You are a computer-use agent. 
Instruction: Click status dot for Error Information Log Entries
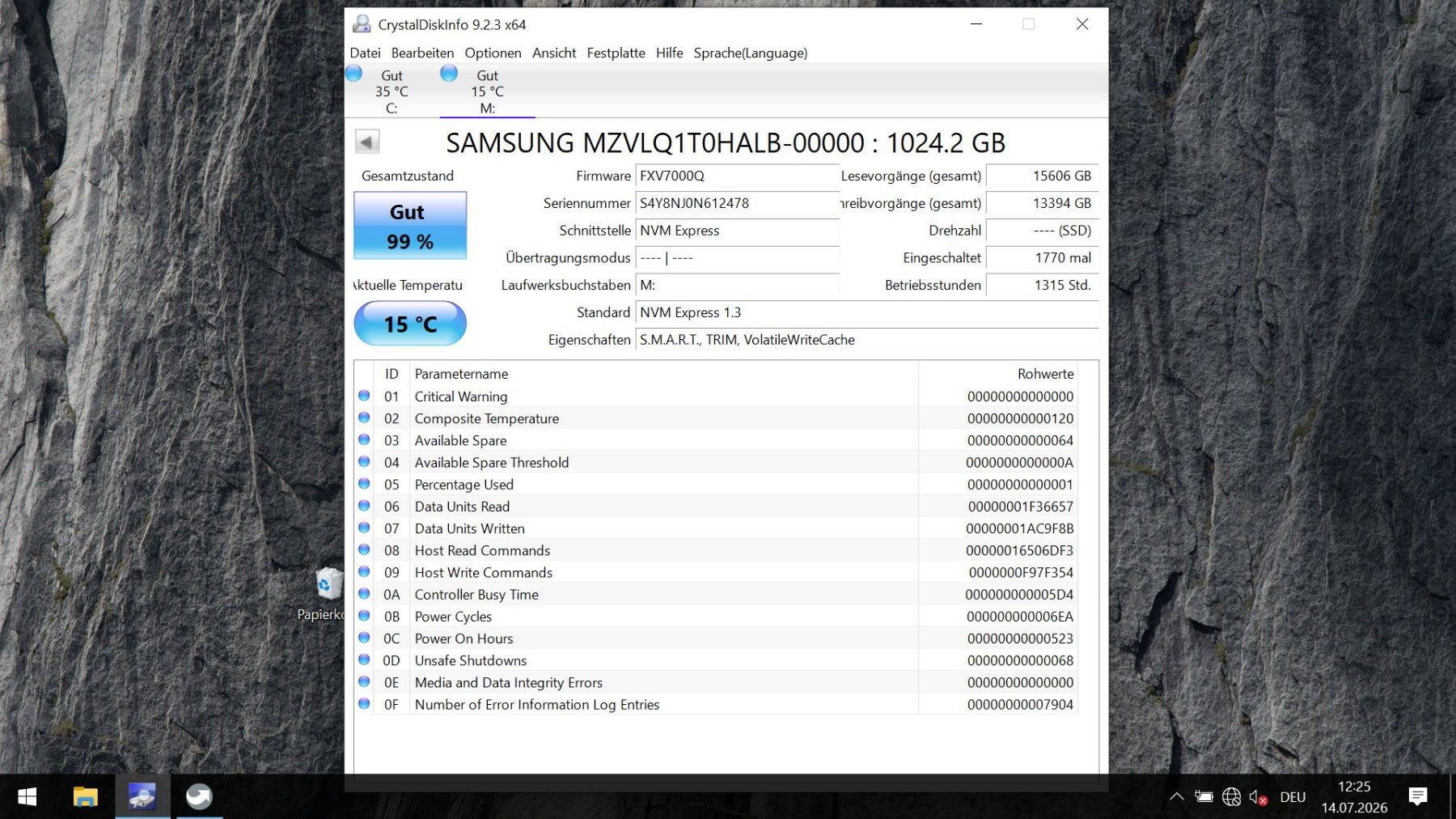pos(364,703)
